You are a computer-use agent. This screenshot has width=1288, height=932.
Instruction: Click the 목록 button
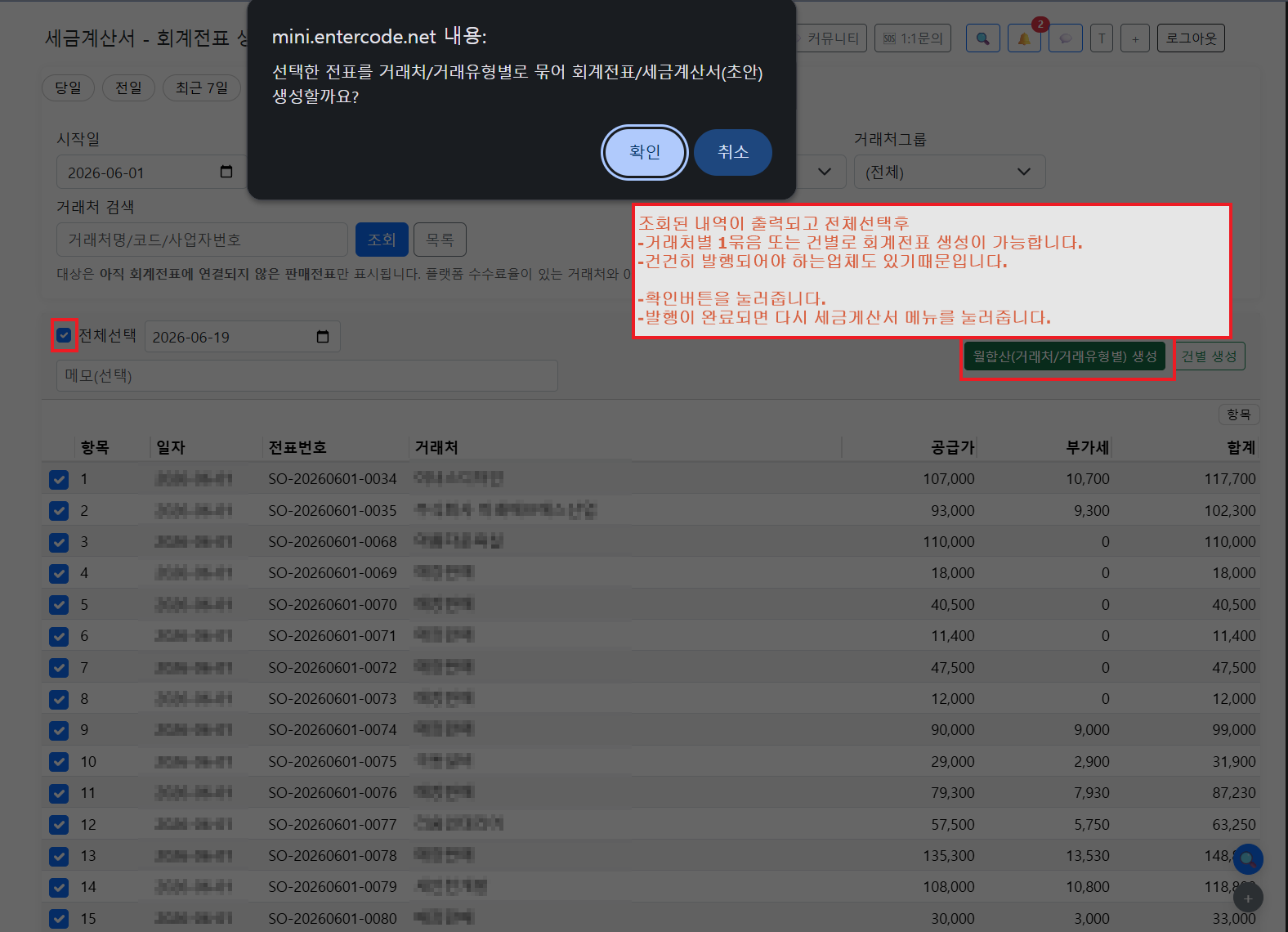click(440, 240)
